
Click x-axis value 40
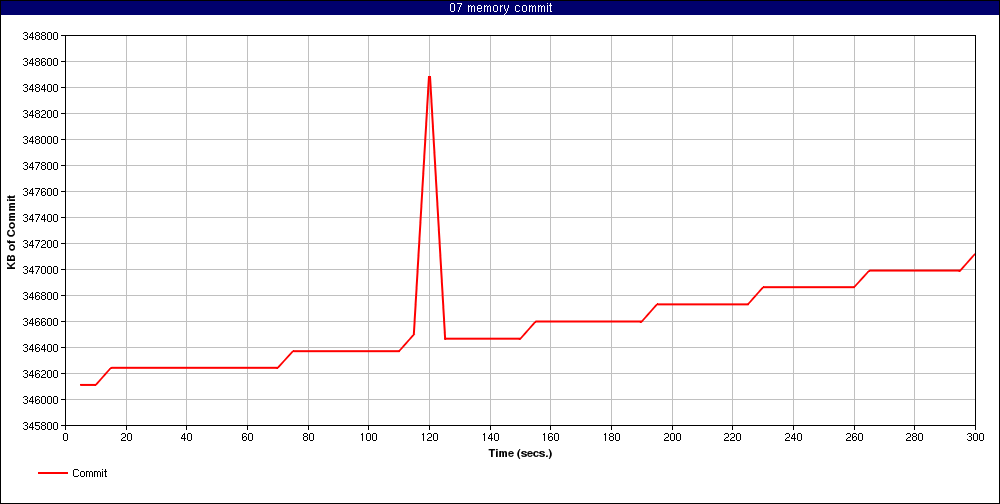click(186, 437)
